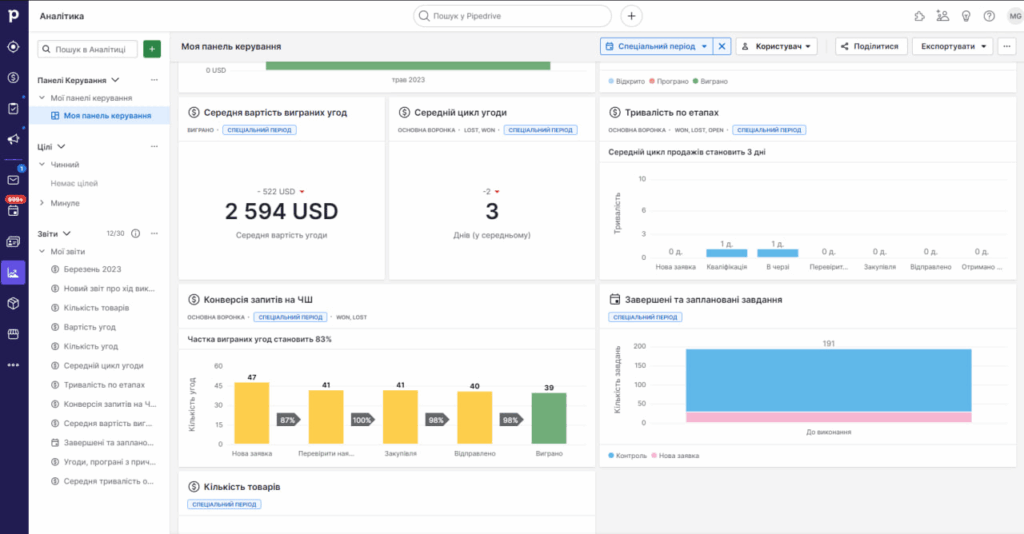Collapse the Мої звіти tree group

(x=42, y=251)
